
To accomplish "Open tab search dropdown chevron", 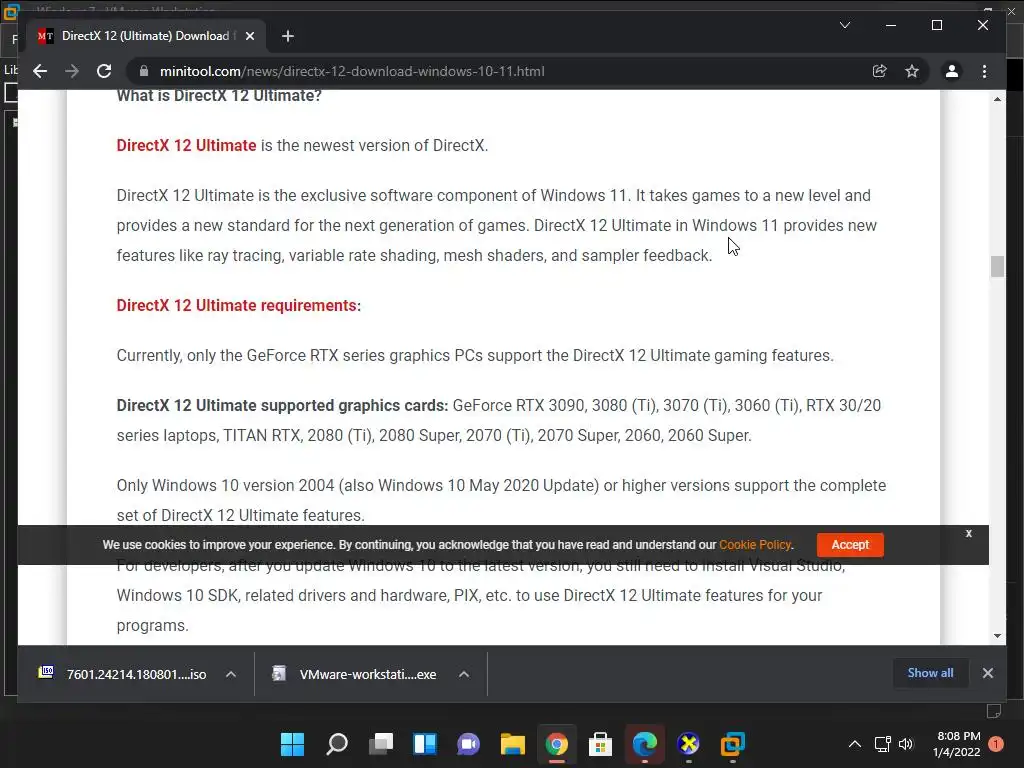I will pos(844,25).
